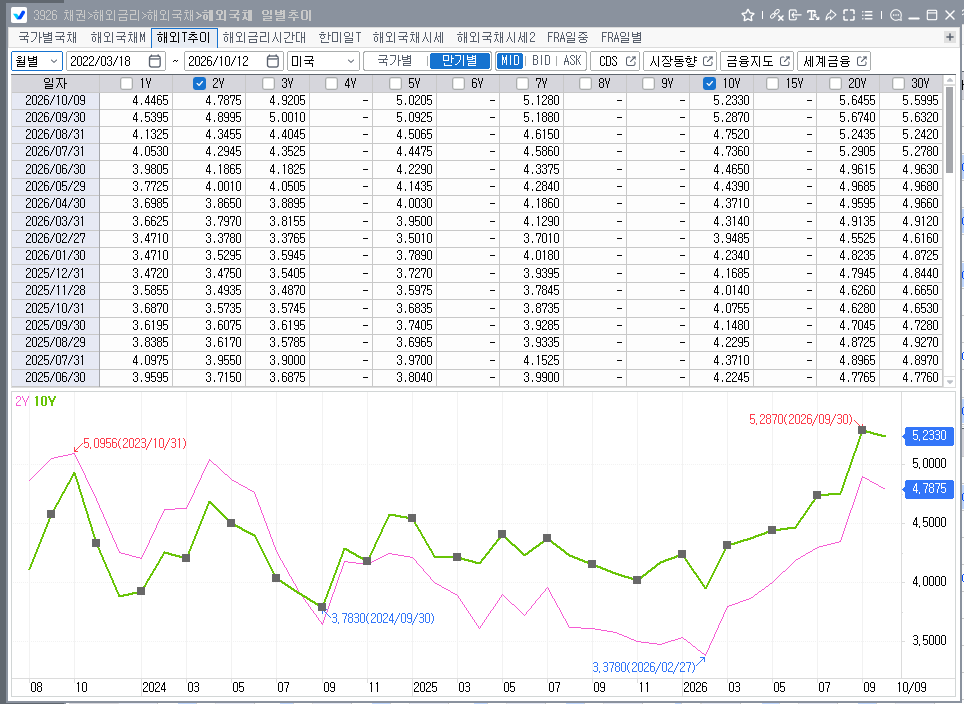Select the 만기별 view button
The width and height of the screenshot is (964, 704).
[x=460, y=61]
